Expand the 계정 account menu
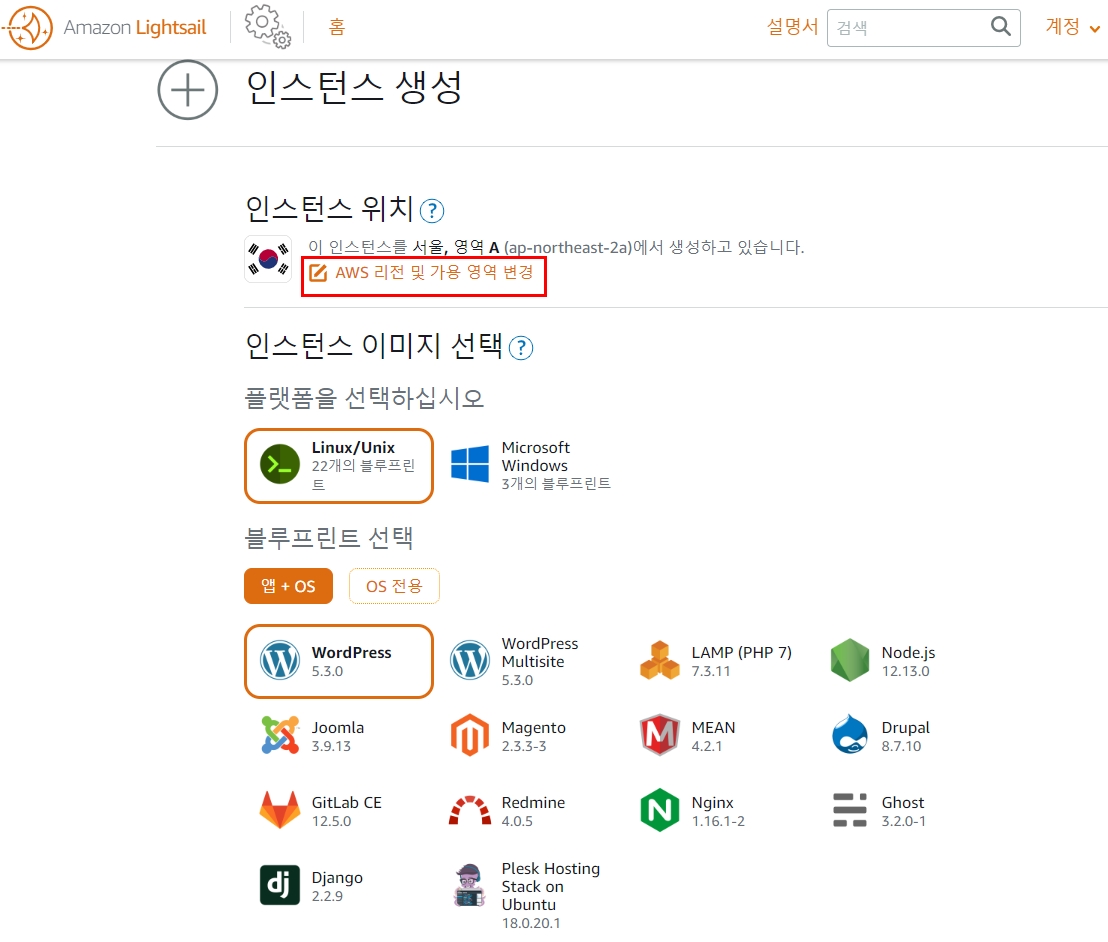The width and height of the screenshot is (1108, 942). point(1073,28)
